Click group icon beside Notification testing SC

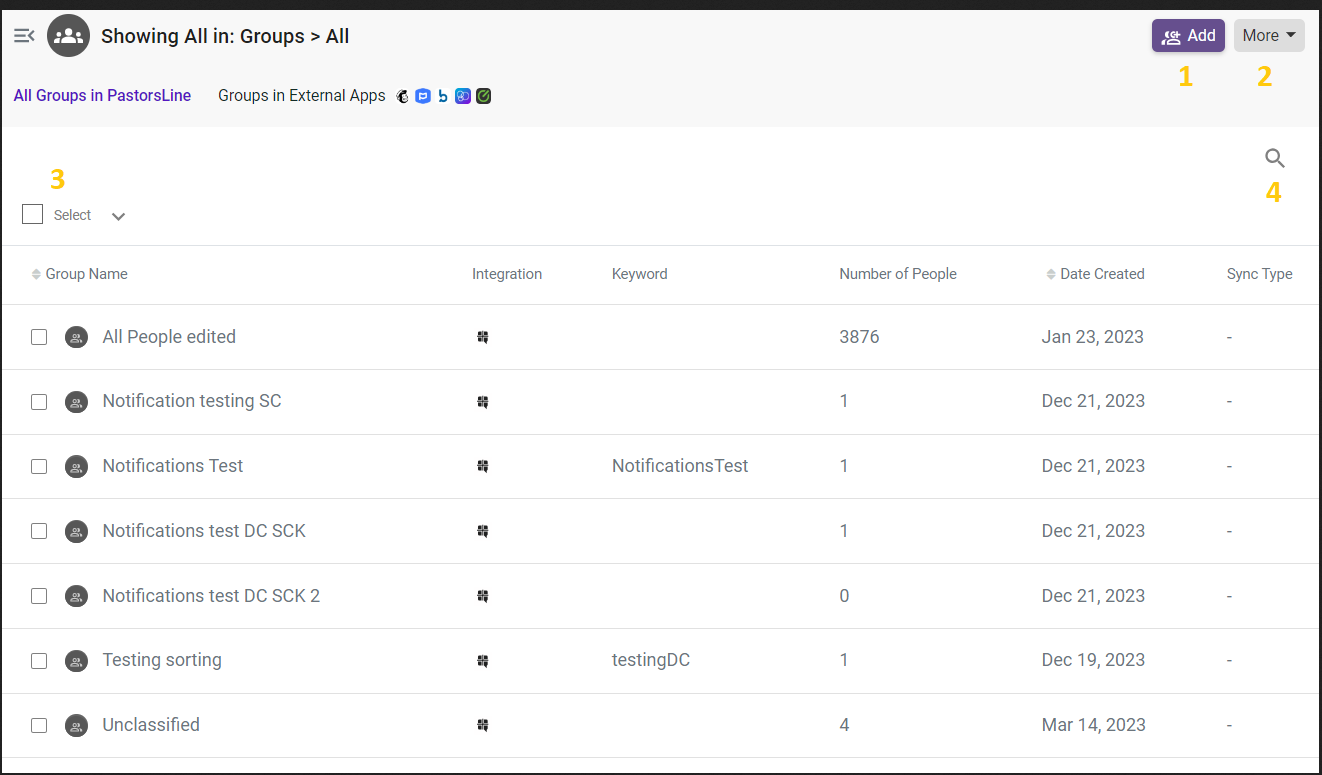coord(77,402)
